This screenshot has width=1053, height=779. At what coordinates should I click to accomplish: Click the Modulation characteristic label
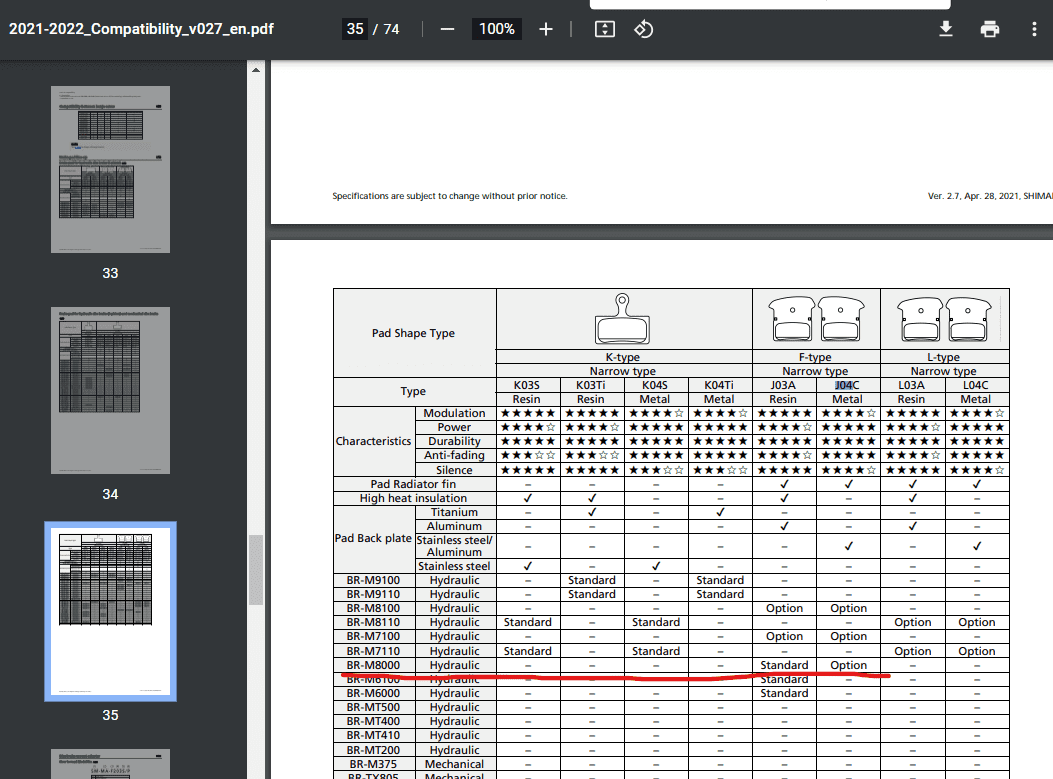(455, 413)
